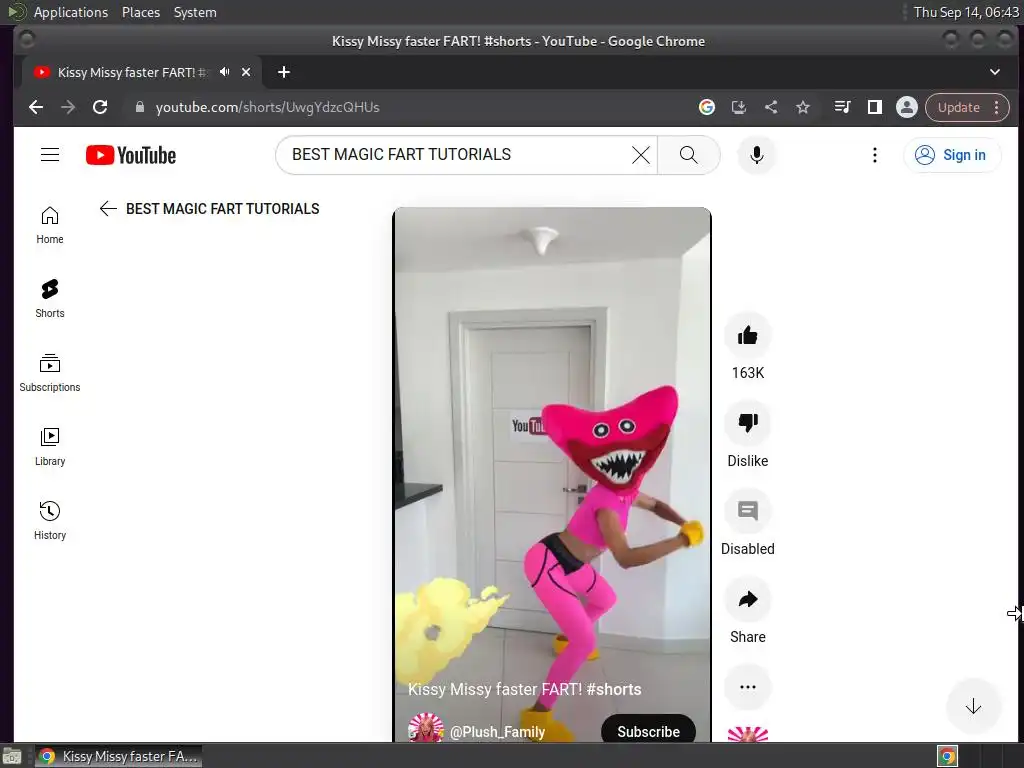Go to YouTube home via logo
This screenshot has width=1024, height=768.
point(131,155)
